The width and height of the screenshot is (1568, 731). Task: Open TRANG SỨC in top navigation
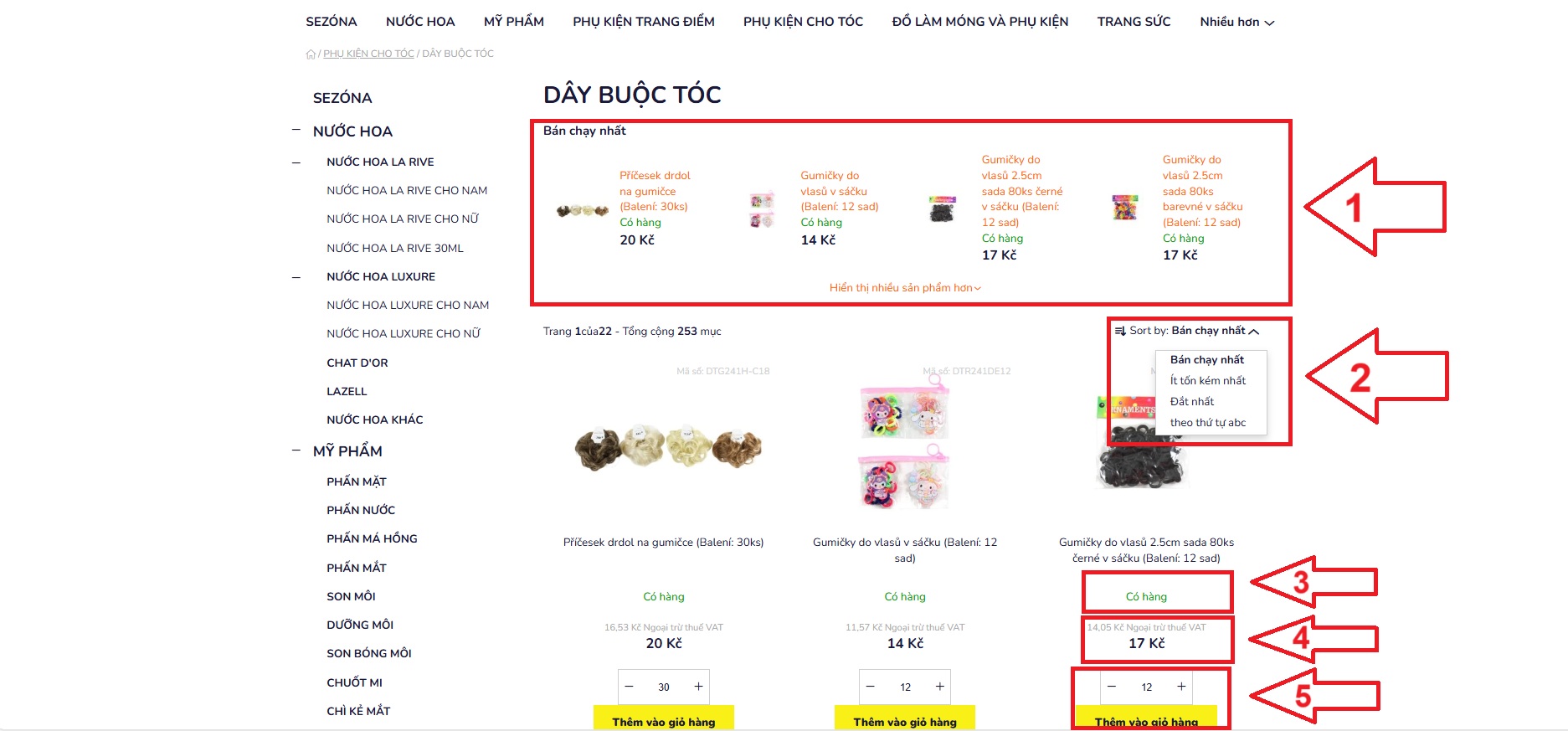click(x=1134, y=22)
